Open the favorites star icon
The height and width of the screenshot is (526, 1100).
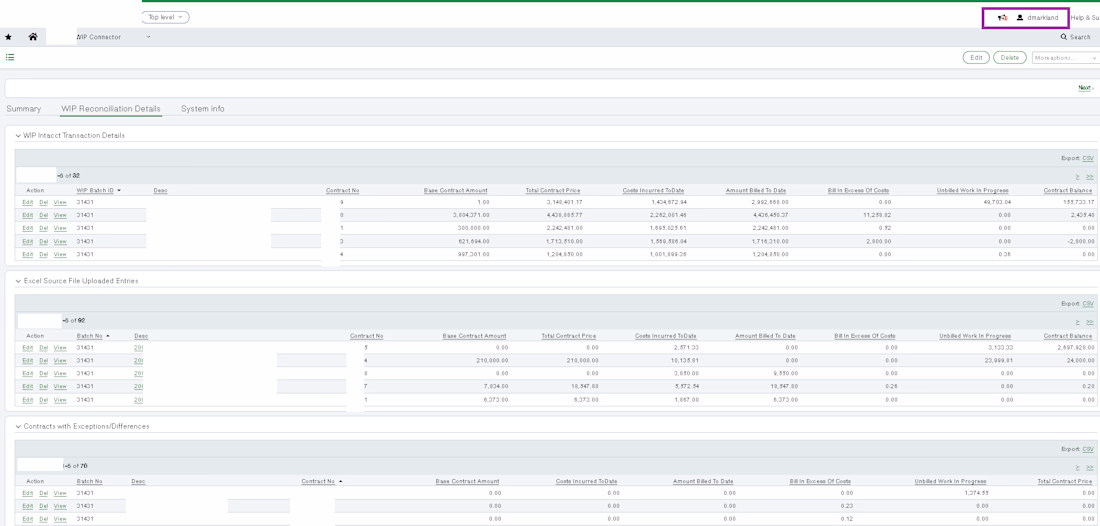(x=8, y=37)
